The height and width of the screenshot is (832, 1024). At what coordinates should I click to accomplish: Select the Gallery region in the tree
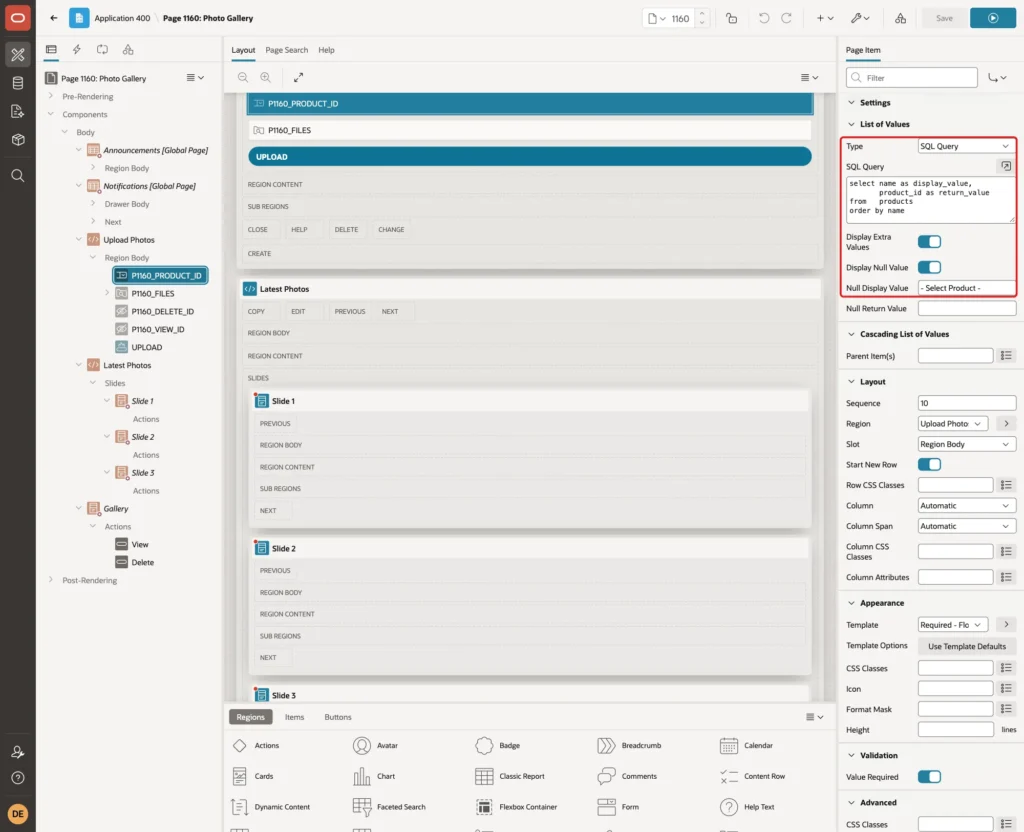[x=116, y=509]
